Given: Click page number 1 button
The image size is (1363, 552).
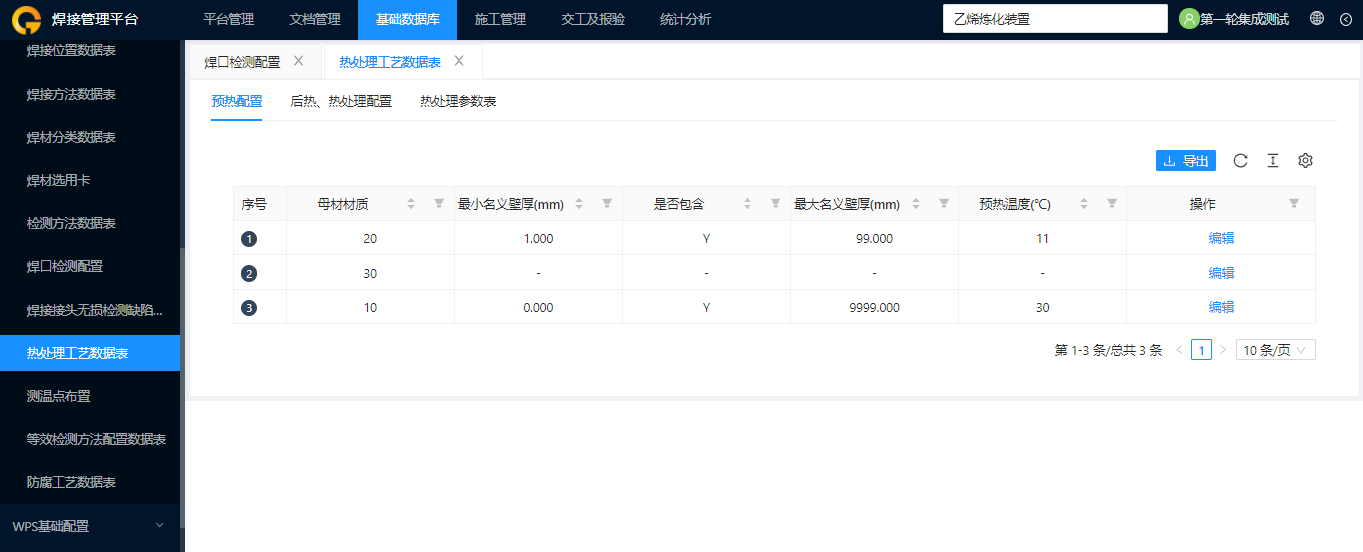Looking at the screenshot, I should click(x=1201, y=350).
